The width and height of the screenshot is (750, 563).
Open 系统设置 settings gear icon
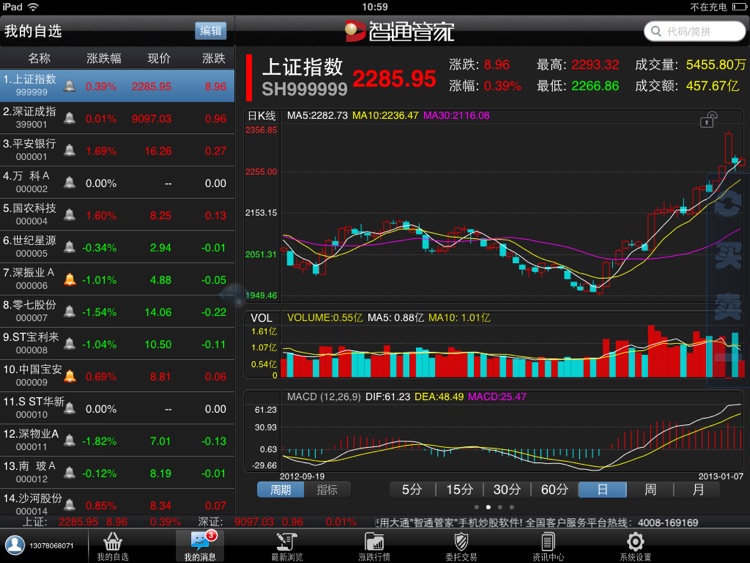click(635, 546)
